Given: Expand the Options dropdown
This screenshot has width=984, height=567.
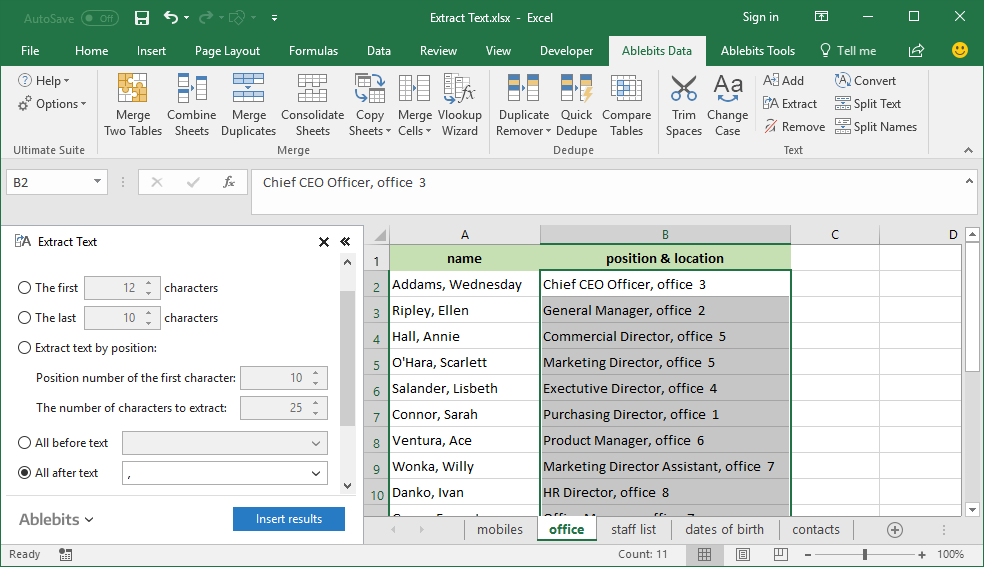Looking at the screenshot, I should coord(52,103).
